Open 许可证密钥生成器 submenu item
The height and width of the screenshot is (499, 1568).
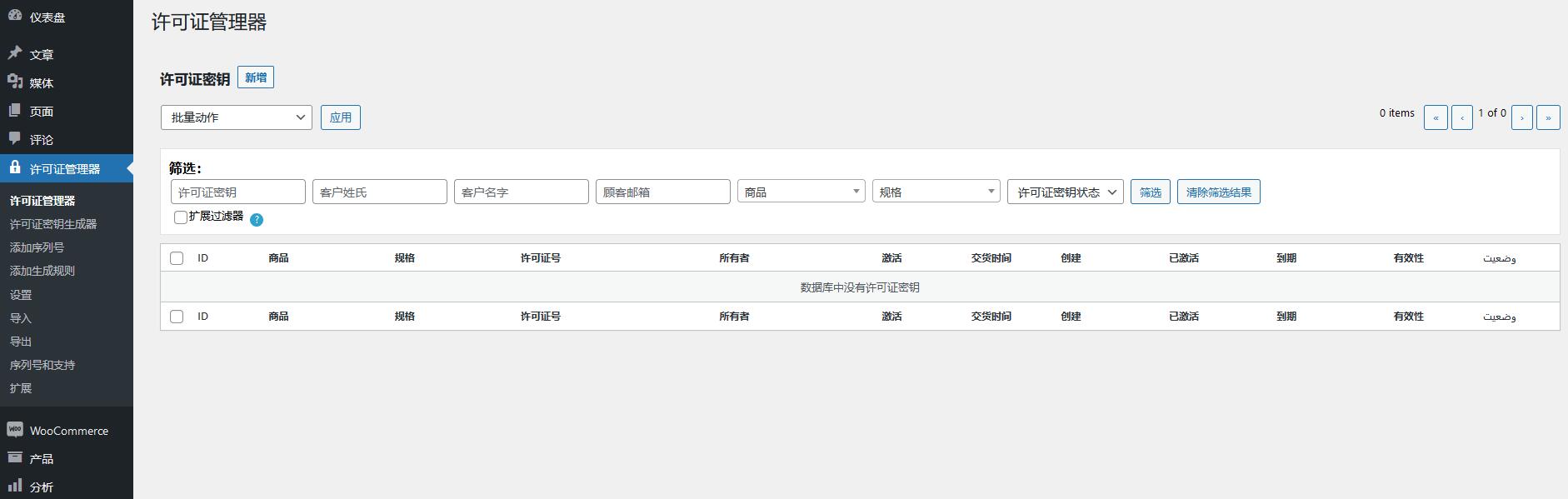point(53,224)
